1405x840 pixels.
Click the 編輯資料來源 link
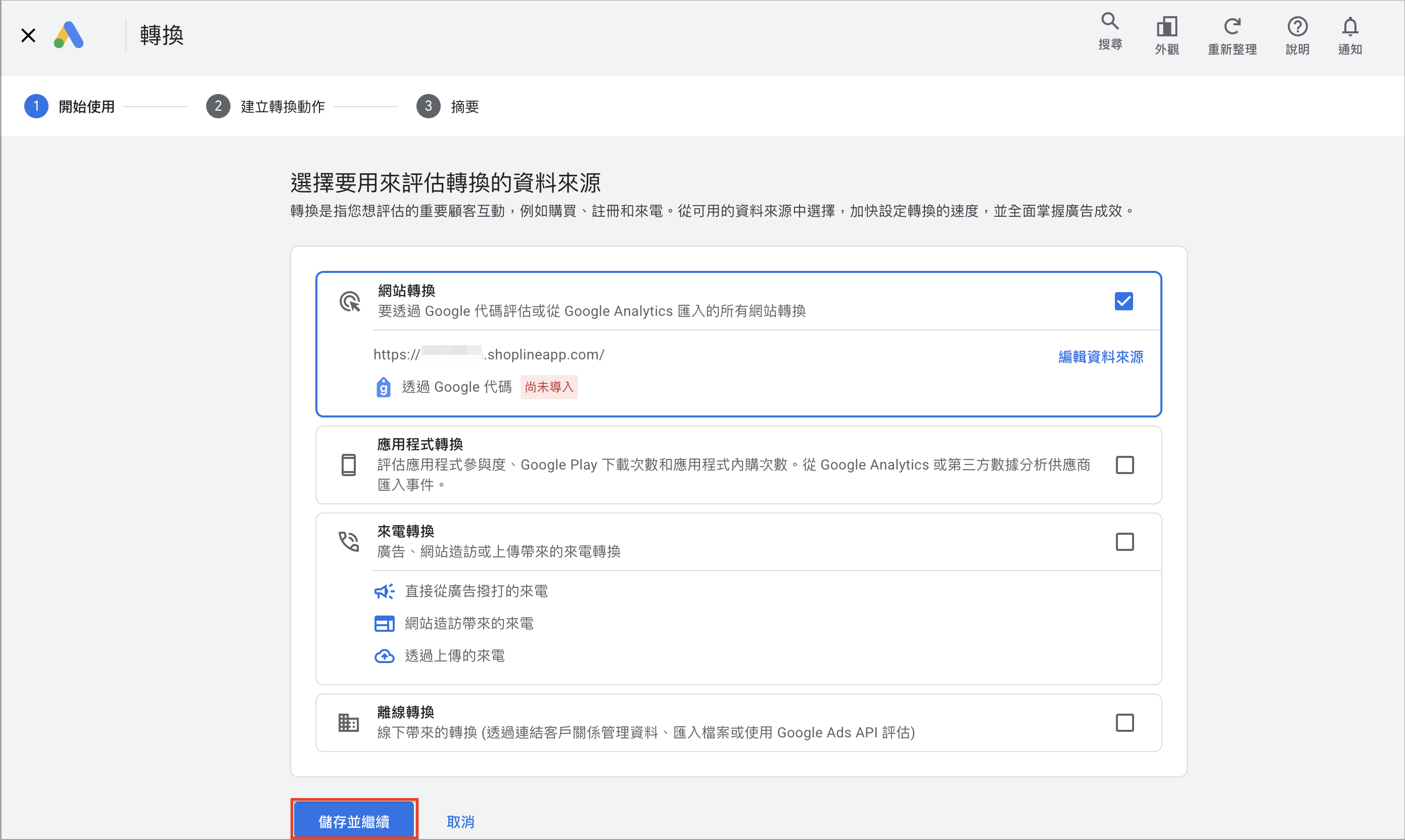(x=1101, y=357)
